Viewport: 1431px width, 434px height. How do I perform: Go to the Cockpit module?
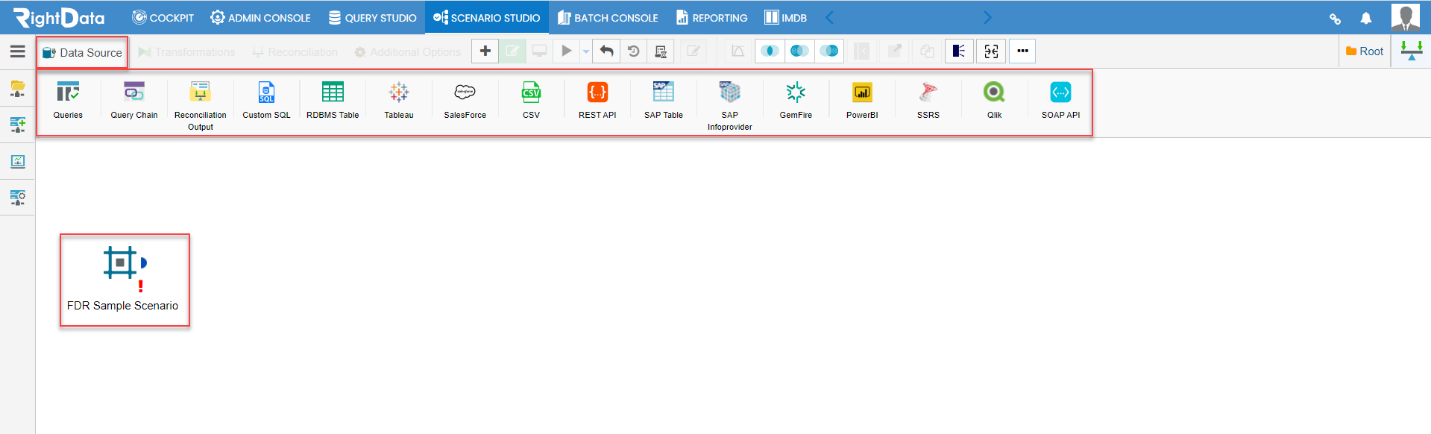tap(162, 17)
